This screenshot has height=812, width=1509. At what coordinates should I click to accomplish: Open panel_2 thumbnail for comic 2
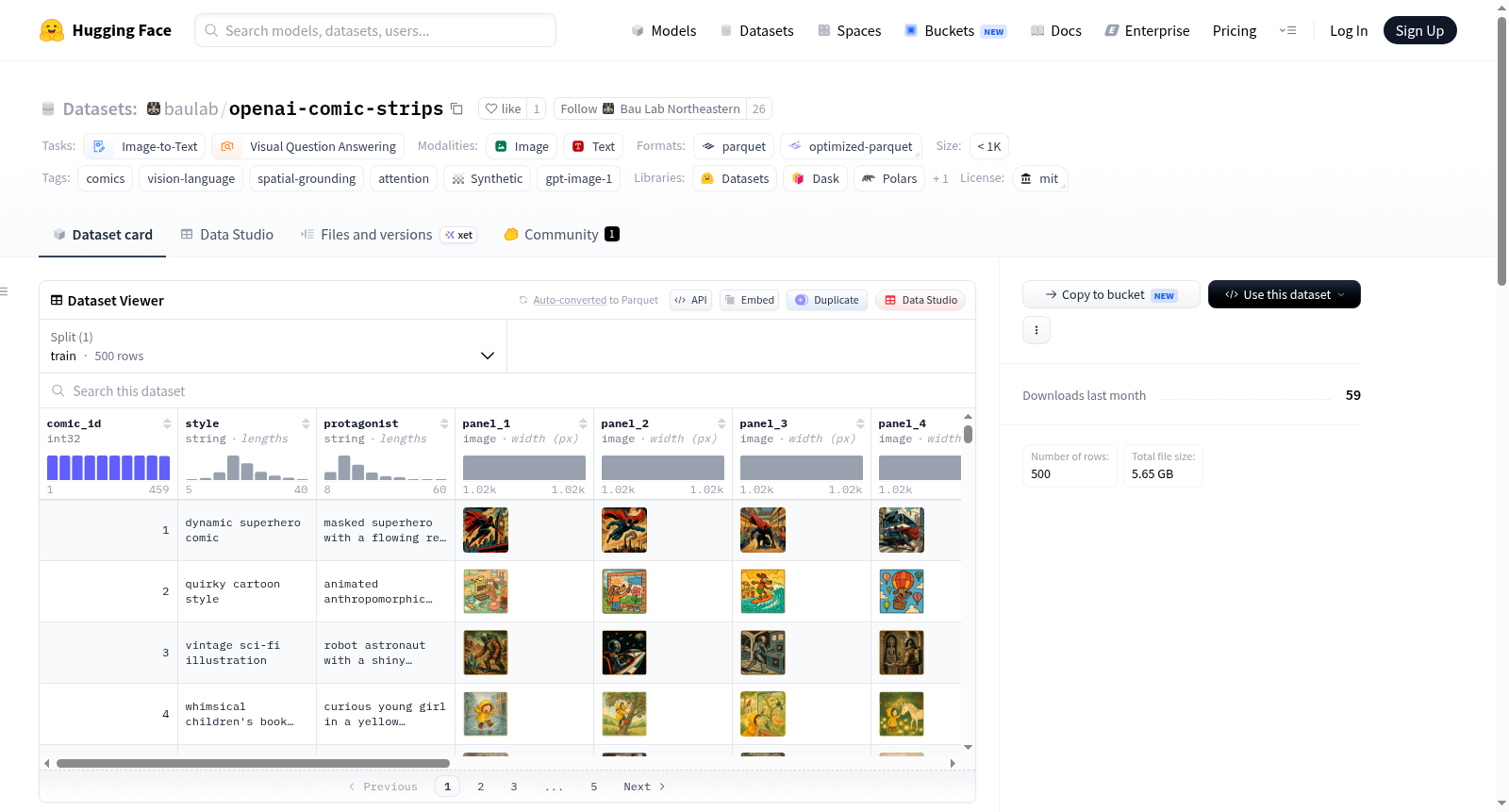tap(624, 591)
